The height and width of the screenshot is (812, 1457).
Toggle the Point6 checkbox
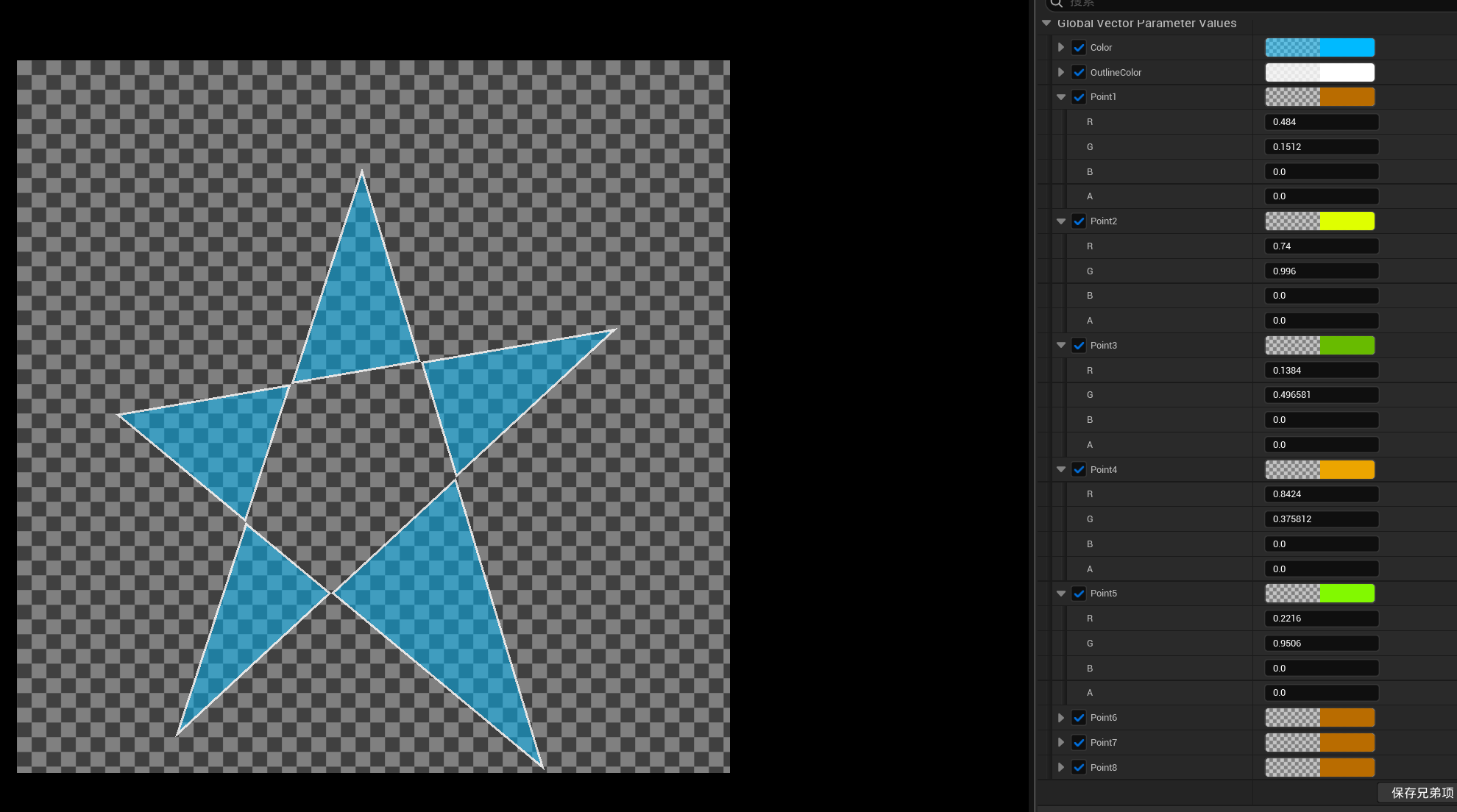[x=1079, y=718]
